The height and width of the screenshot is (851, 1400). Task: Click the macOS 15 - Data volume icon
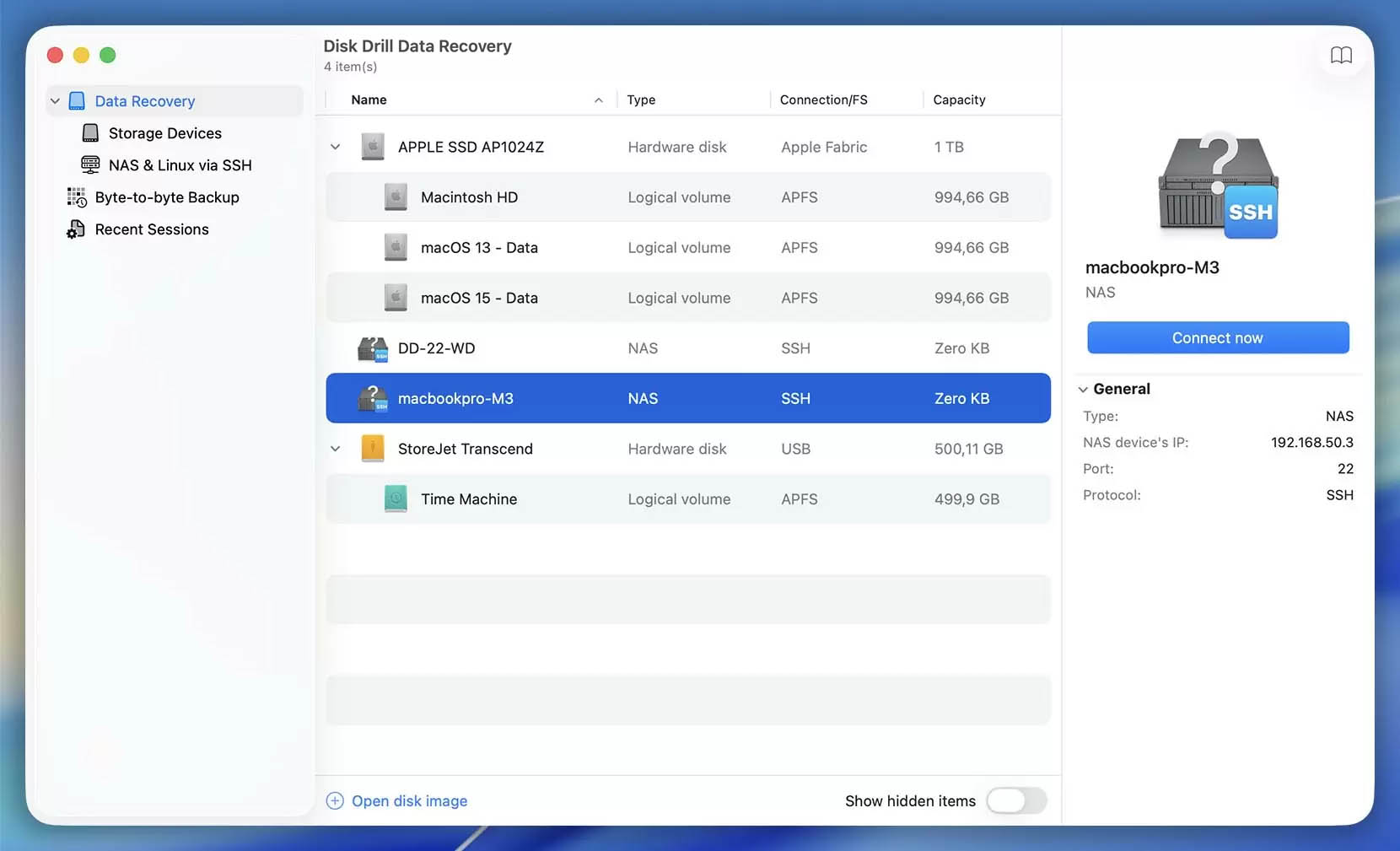pyautogui.click(x=396, y=298)
